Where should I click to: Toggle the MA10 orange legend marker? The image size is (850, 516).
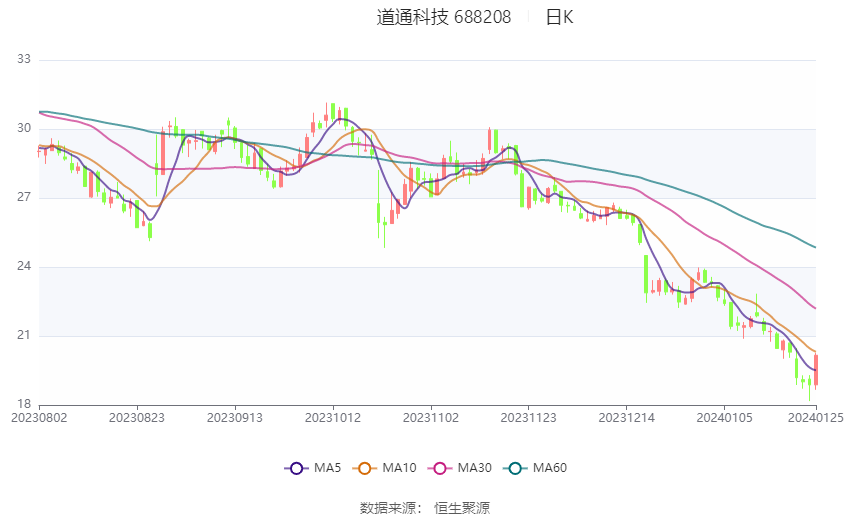(364, 468)
